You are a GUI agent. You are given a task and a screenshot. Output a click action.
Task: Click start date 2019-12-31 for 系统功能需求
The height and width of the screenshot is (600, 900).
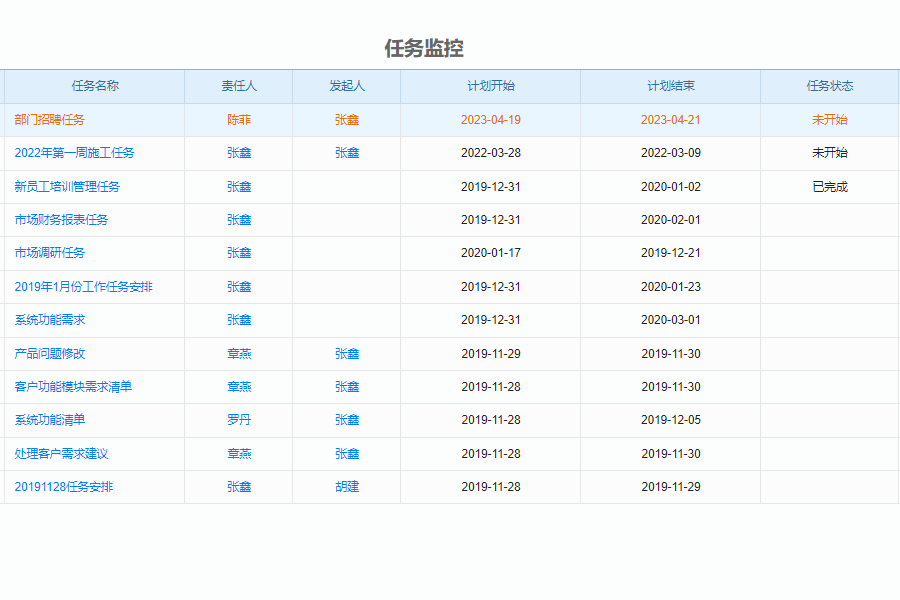tap(491, 320)
